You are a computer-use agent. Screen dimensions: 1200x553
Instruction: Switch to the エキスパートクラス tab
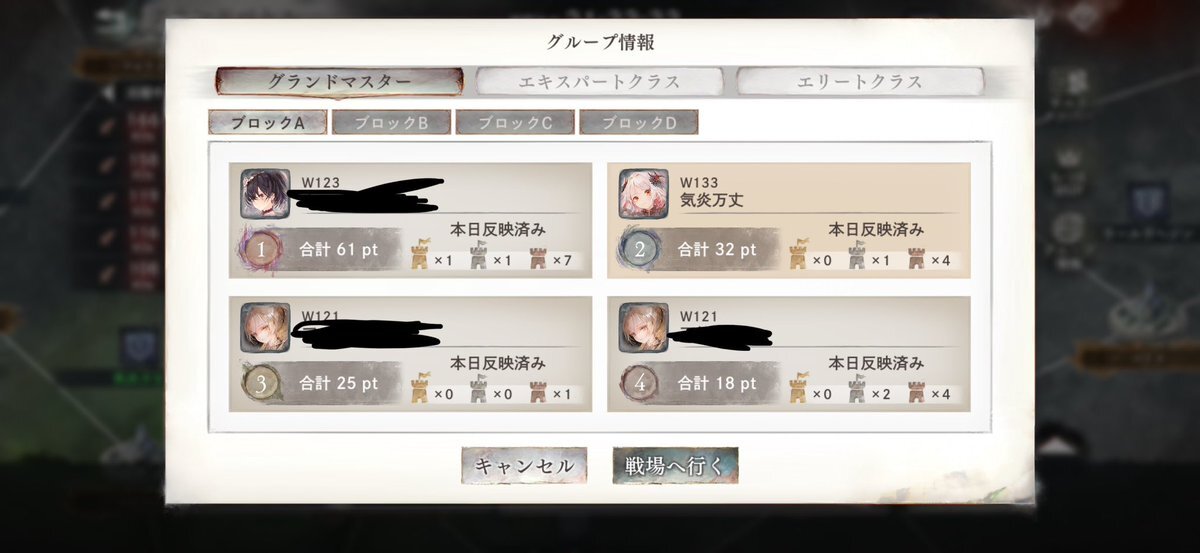pyautogui.click(x=599, y=82)
